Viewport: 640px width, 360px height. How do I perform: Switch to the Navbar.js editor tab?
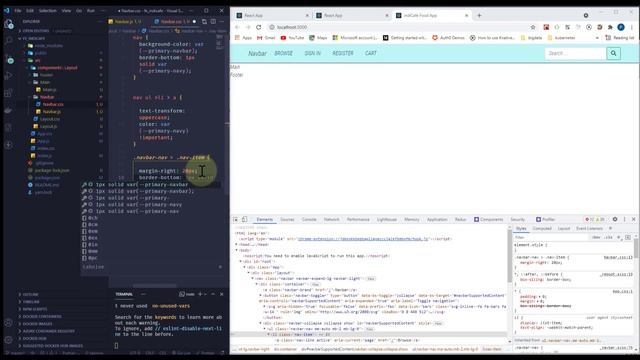(x=127, y=21)
